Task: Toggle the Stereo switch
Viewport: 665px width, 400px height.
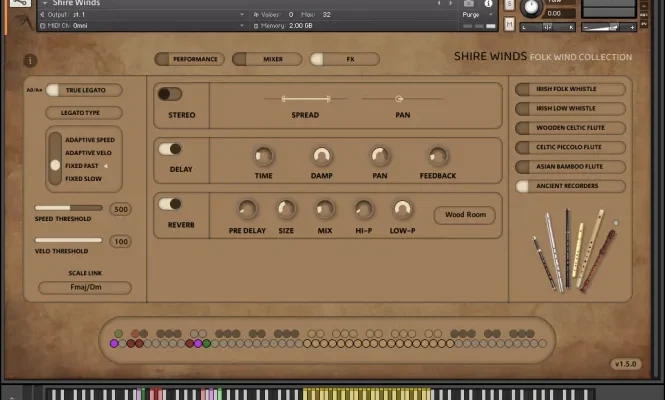Action: [x=170, y=94]
